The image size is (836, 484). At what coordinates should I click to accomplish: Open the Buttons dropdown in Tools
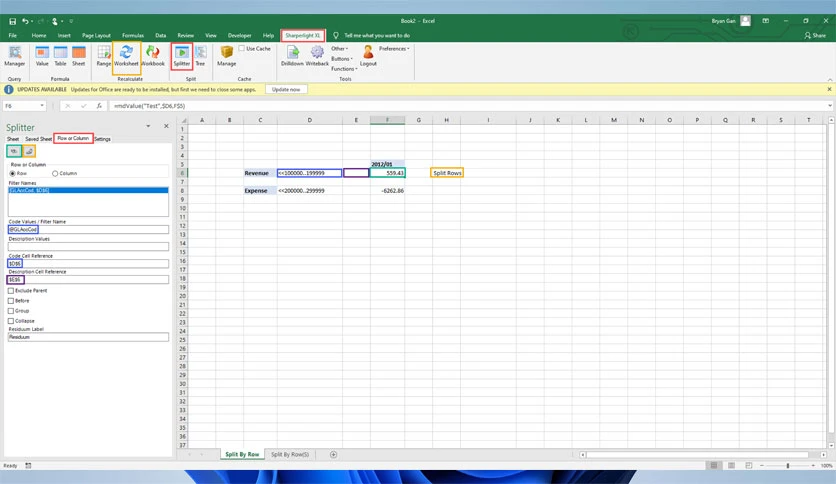click(342, 59)
